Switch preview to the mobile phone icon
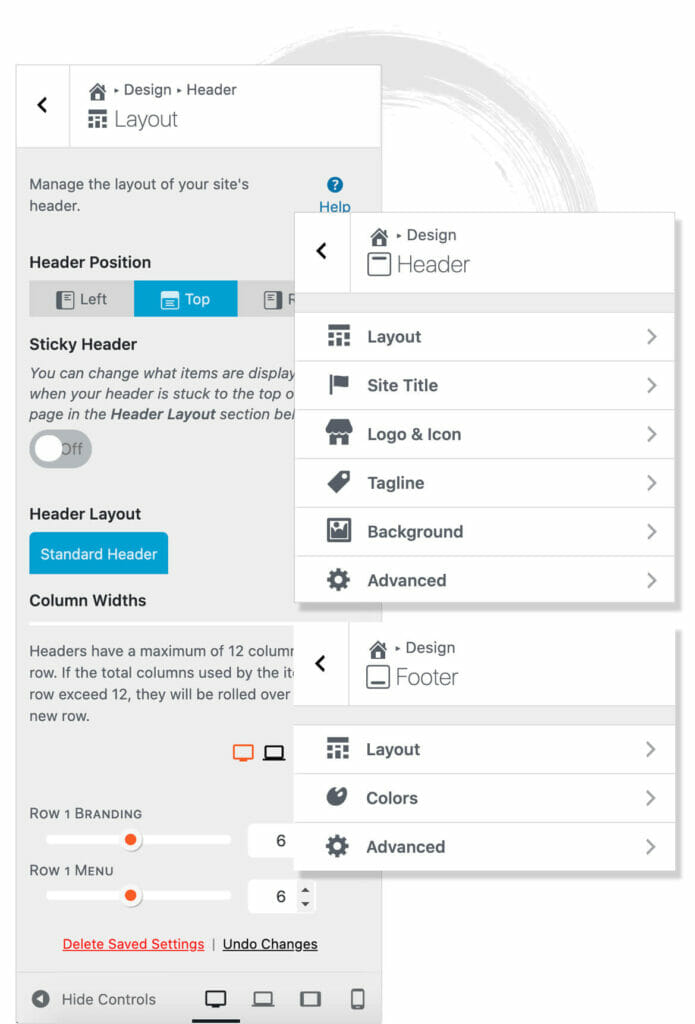The width and height of the screenshot is (695, 1024). coord(358,999)
